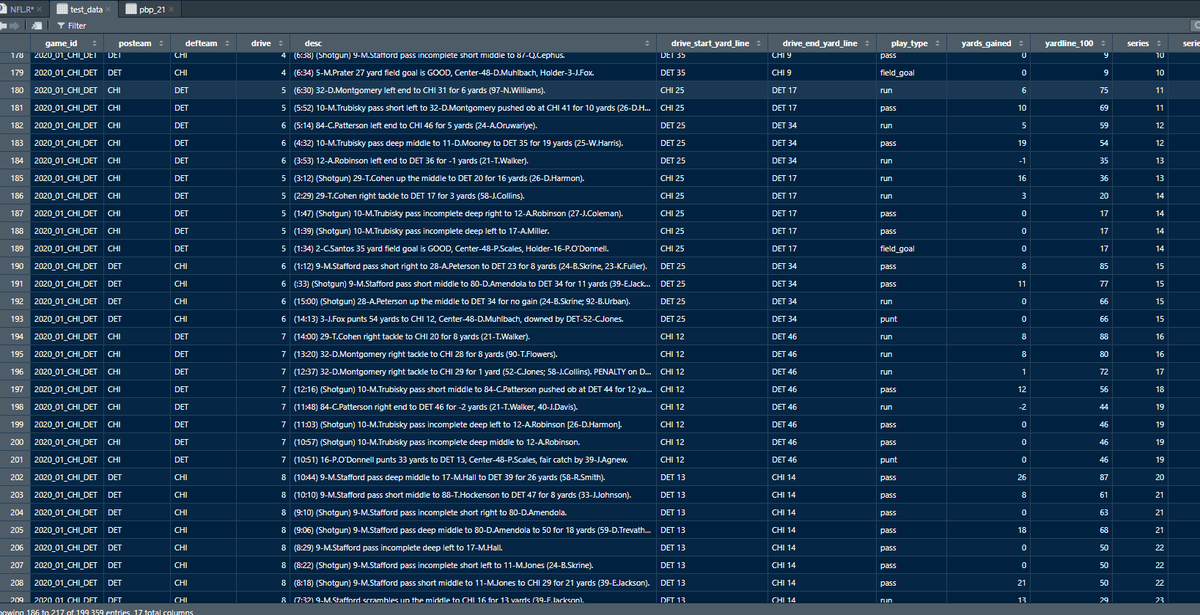Sort yards_gained column with its arrows

coord(1019,44)
